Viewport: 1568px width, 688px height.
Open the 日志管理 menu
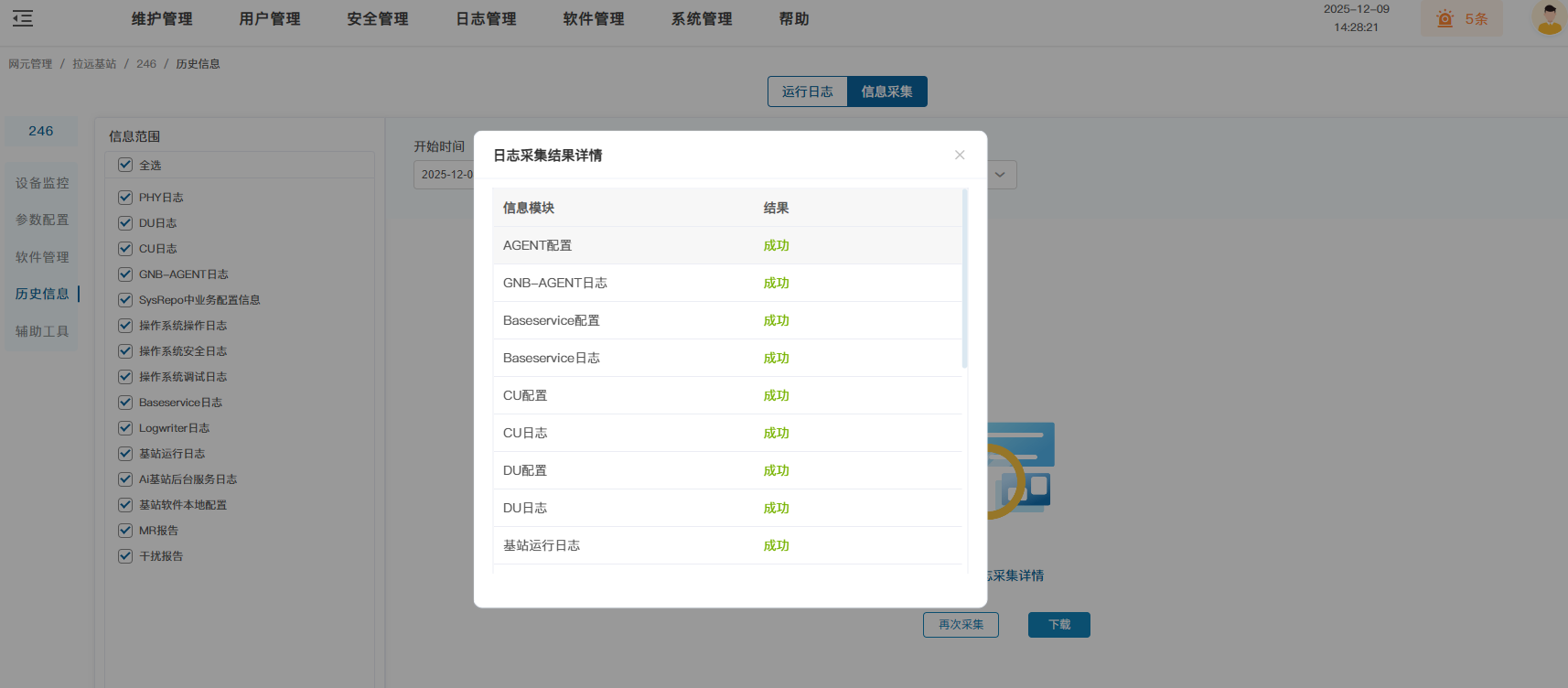[486, 19]
